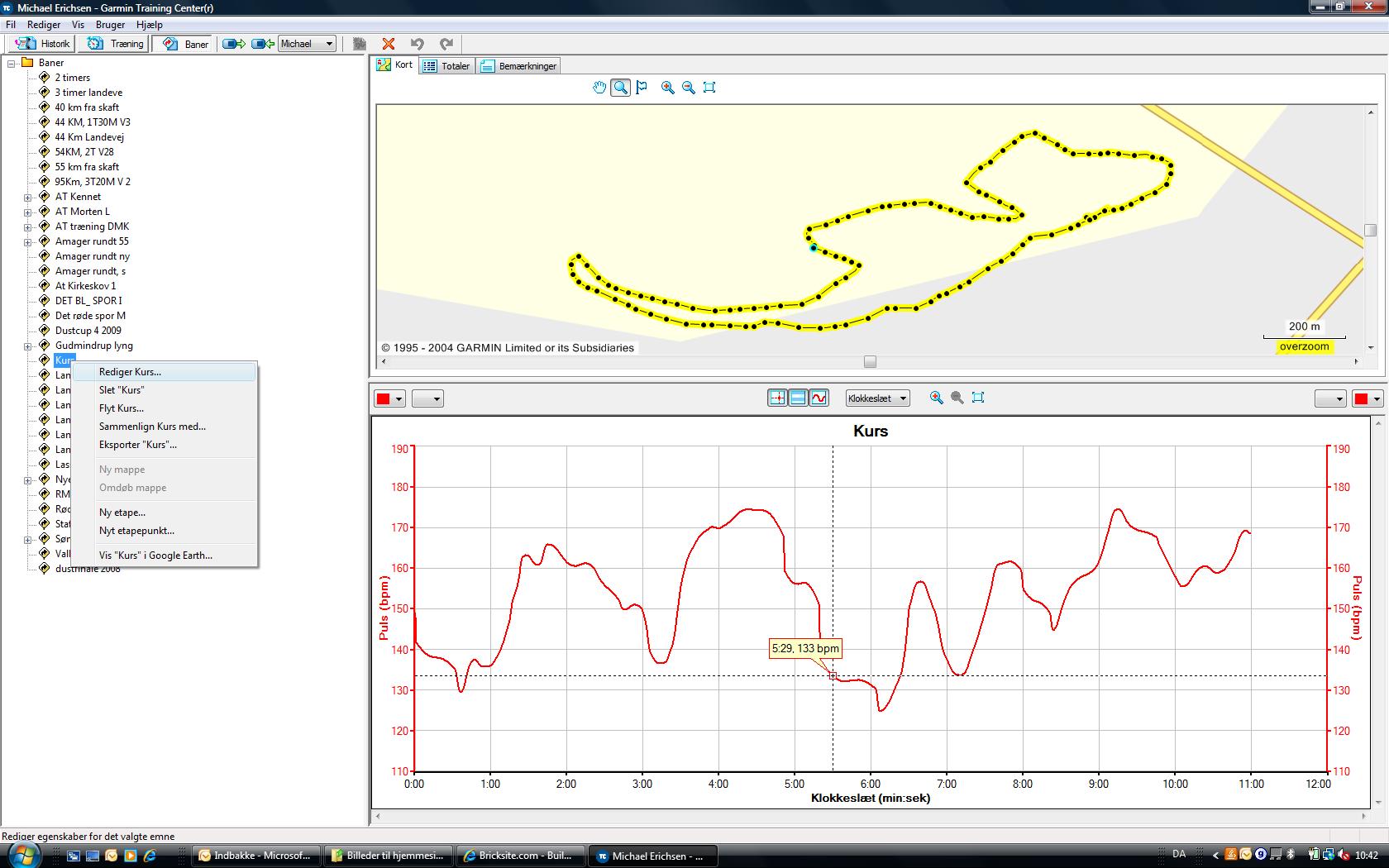Zoom out on the map
This screenshot has height=868, width=1389.
point(689,88)
